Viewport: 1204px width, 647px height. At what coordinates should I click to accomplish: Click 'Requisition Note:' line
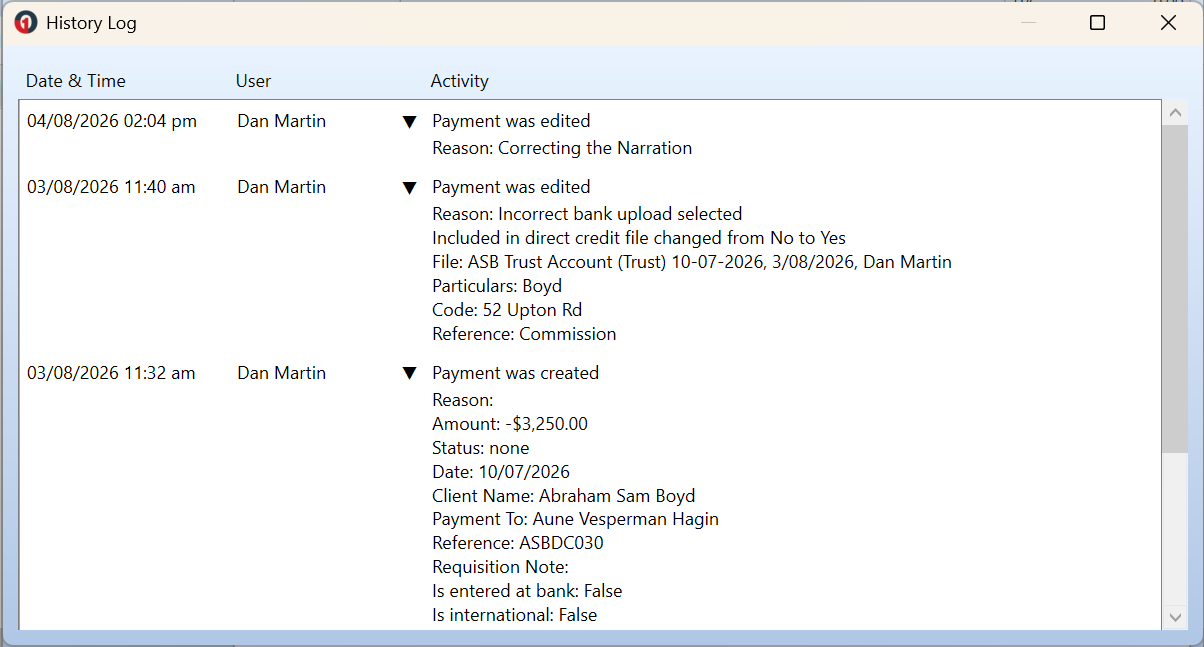pyautogui.click(x=500, y=567)
